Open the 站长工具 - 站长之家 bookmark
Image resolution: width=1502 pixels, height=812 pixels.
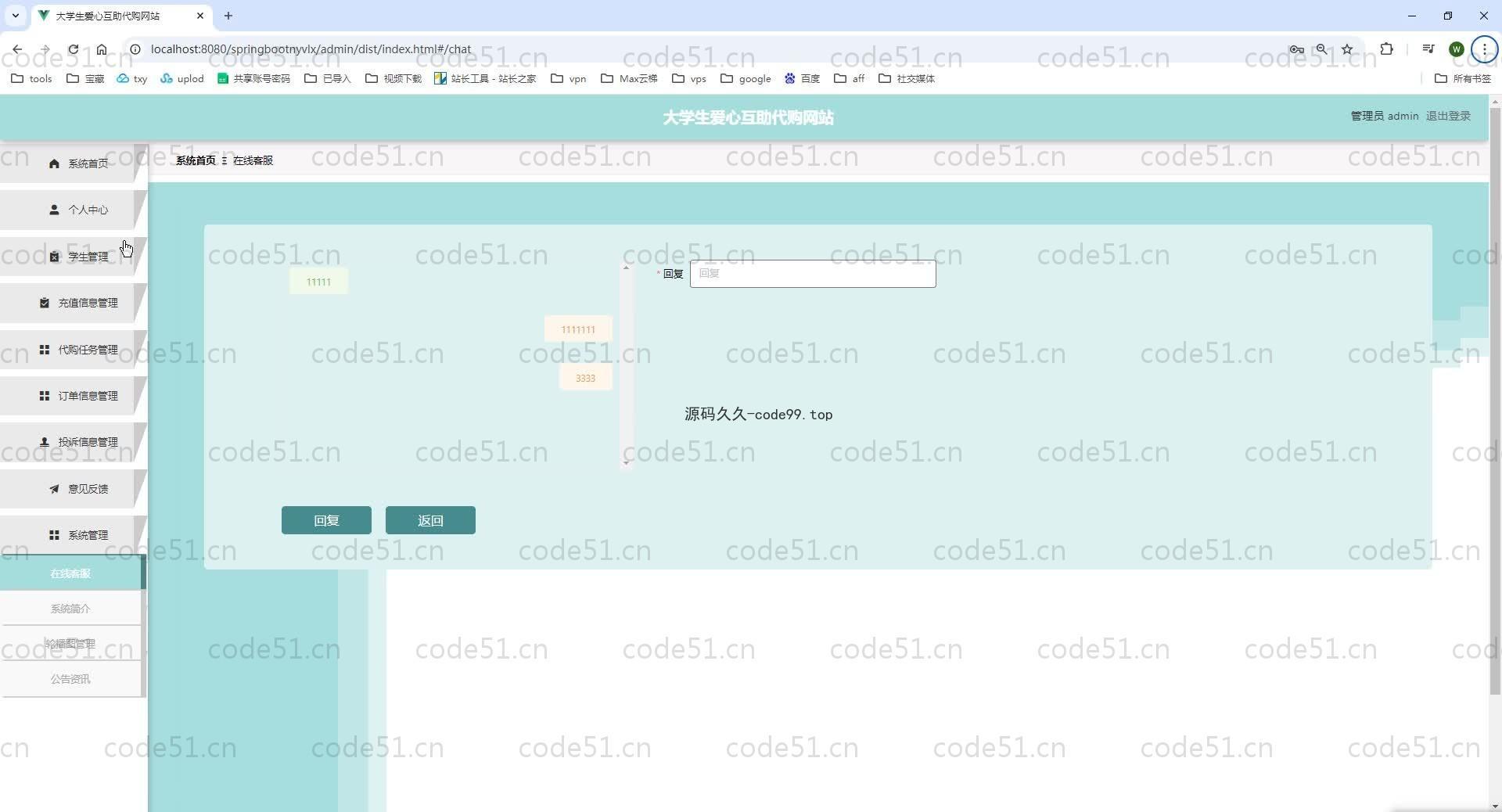coord(485,78)
